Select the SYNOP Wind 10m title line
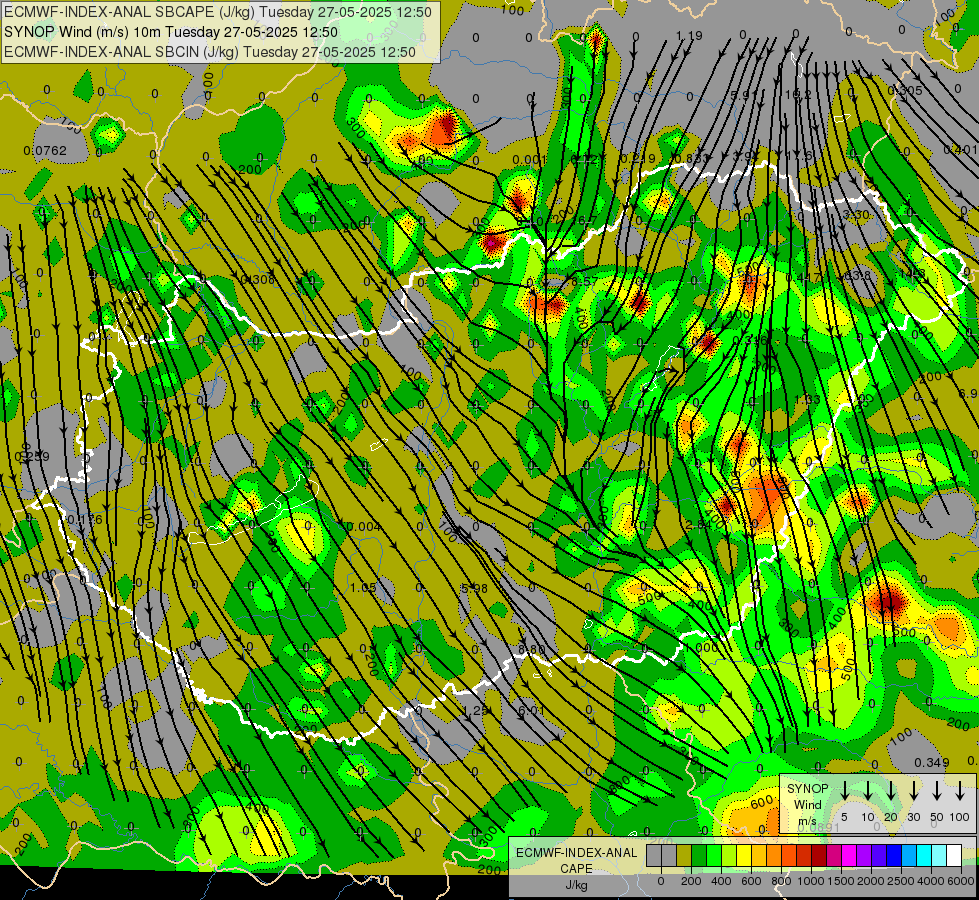Image resolution: width=979 pixels, height=900 pixels. tap(171, 32)
